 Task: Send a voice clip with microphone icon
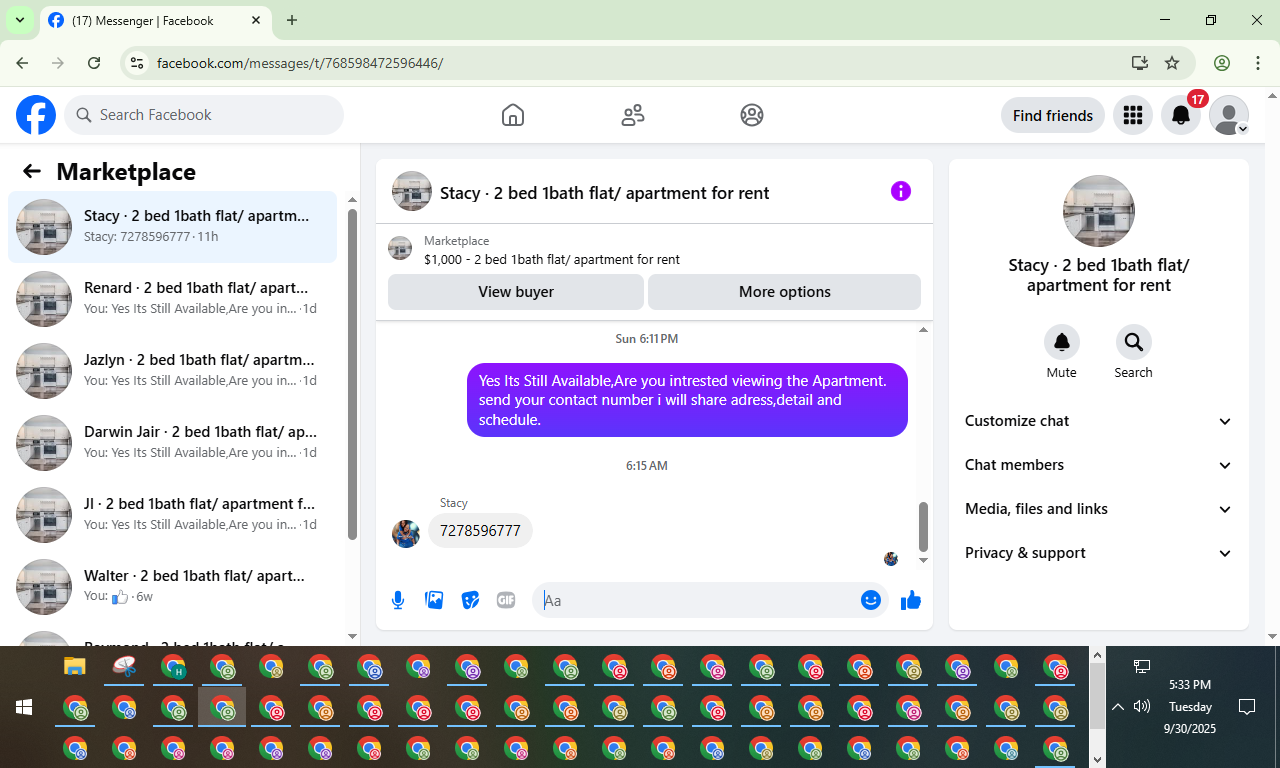398,600
